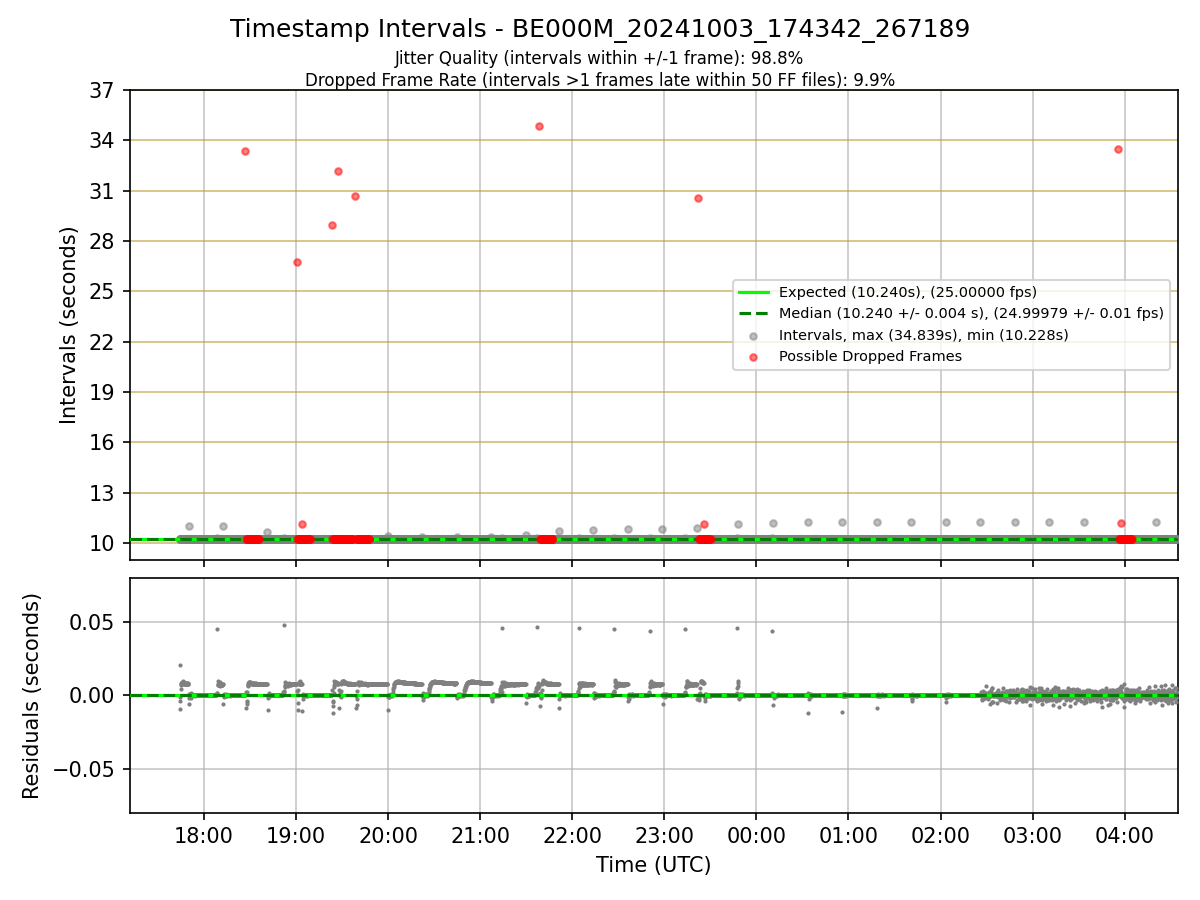The width and height of the screenshot is (1200, 900).
Task: Click the plot title 'Timestamp Intervals - BE000M_20241003_174342_267189'
Action: pyautogui.click(x=599, y=29)
